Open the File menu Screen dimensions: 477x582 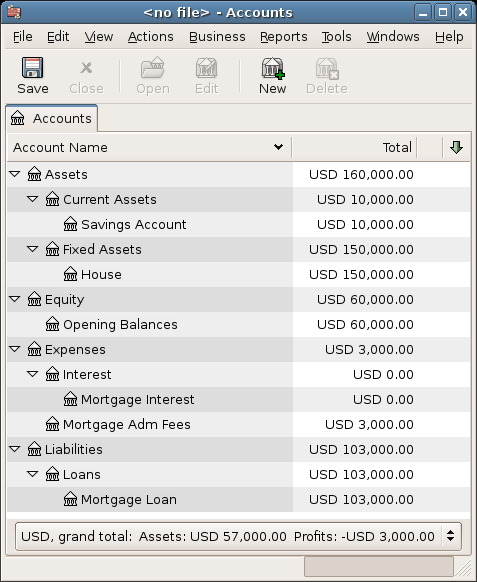click(23, 37)
